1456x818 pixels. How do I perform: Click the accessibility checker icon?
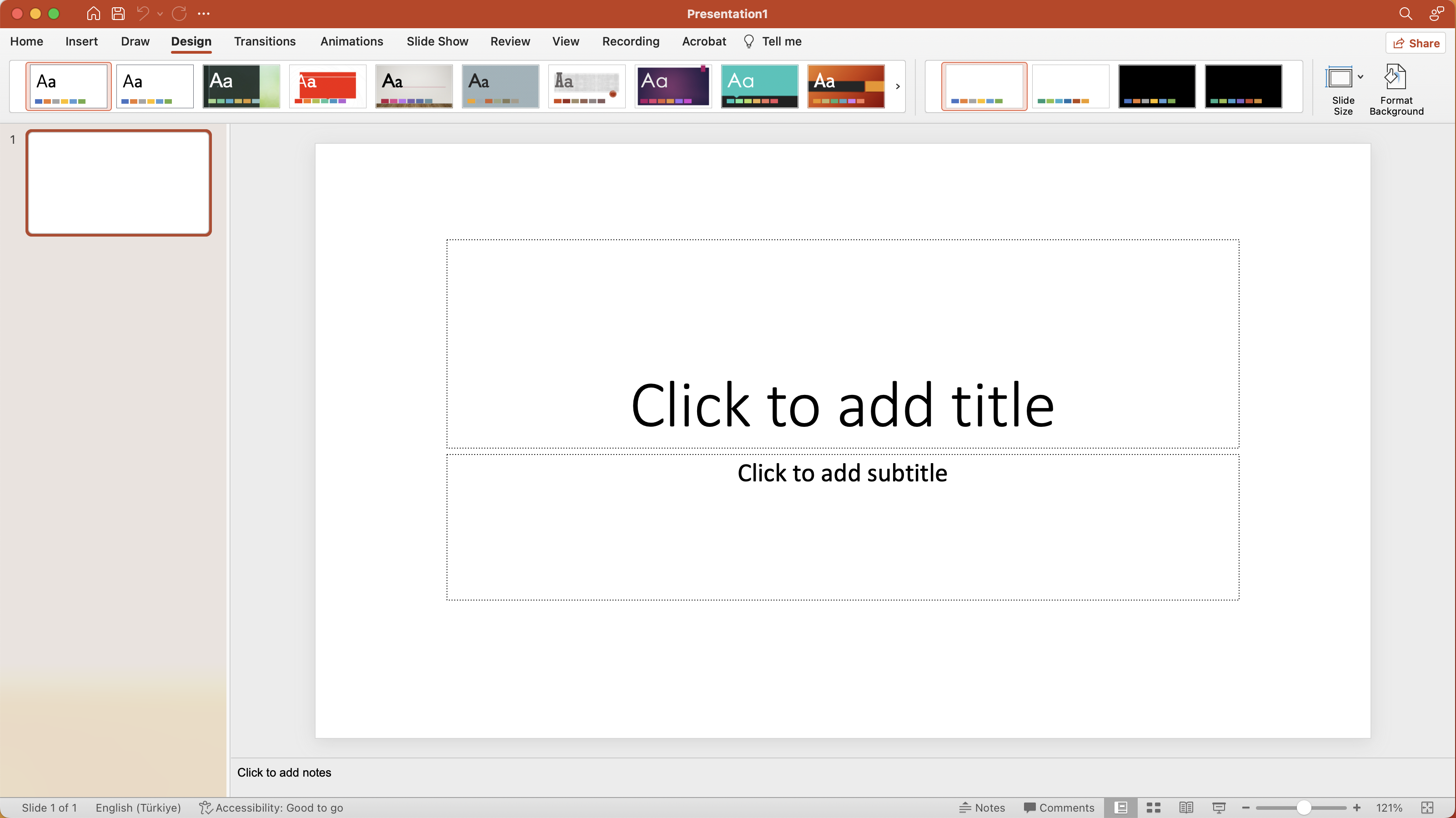point(206,807)
